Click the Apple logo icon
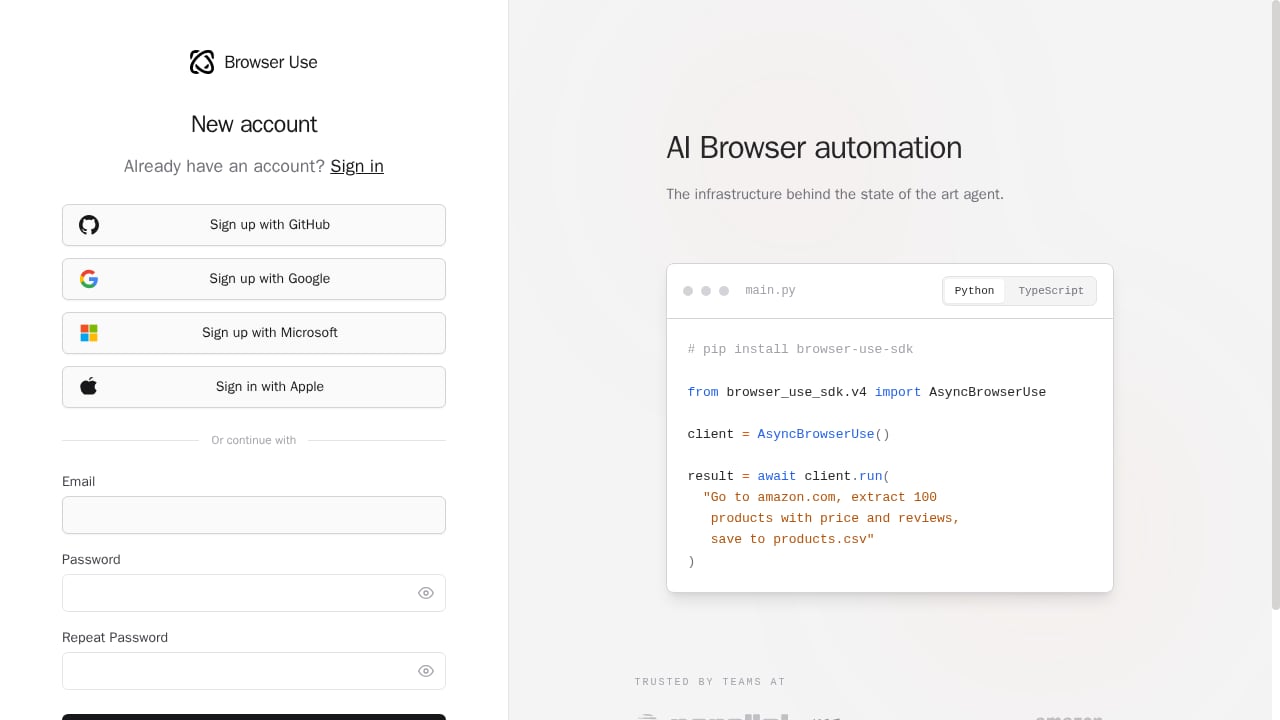The height and width of the screenshot is (720, 1280). pyautogui.click(x=89, y=387)
